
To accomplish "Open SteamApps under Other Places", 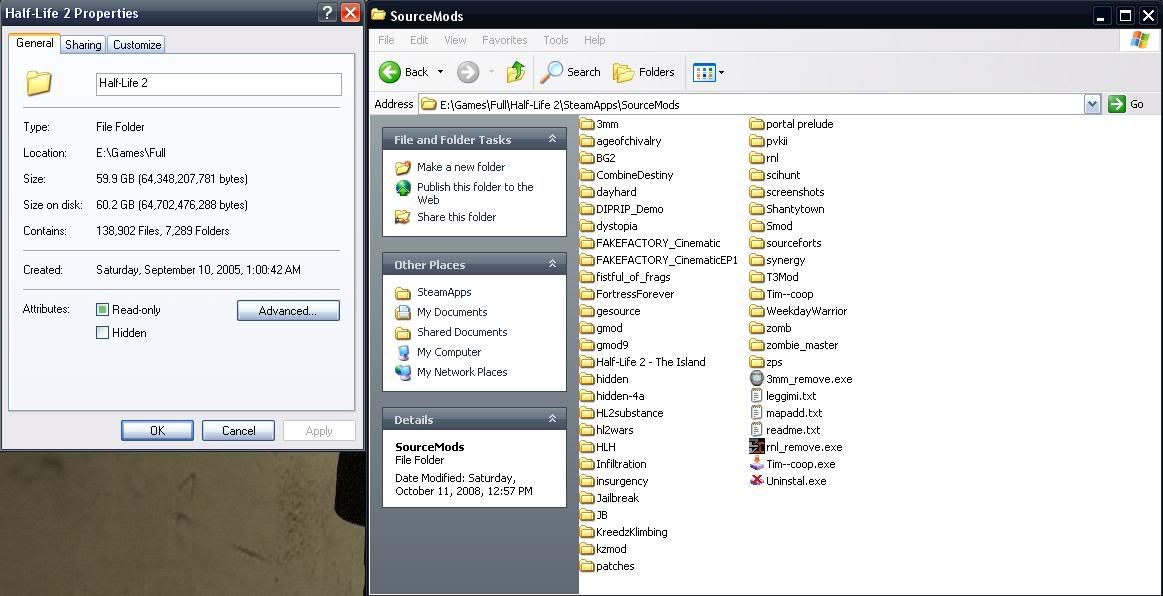I will (444, 292).
